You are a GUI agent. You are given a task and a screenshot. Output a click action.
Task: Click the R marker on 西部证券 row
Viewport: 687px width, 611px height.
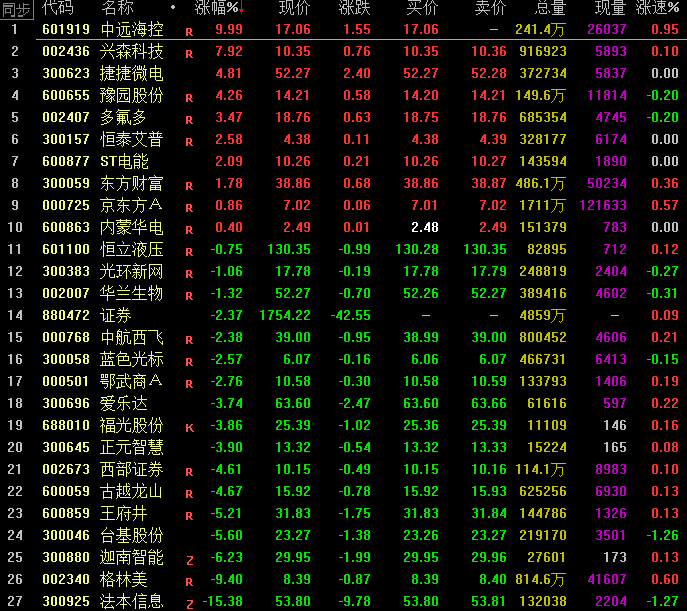click(x=189, y=472)
